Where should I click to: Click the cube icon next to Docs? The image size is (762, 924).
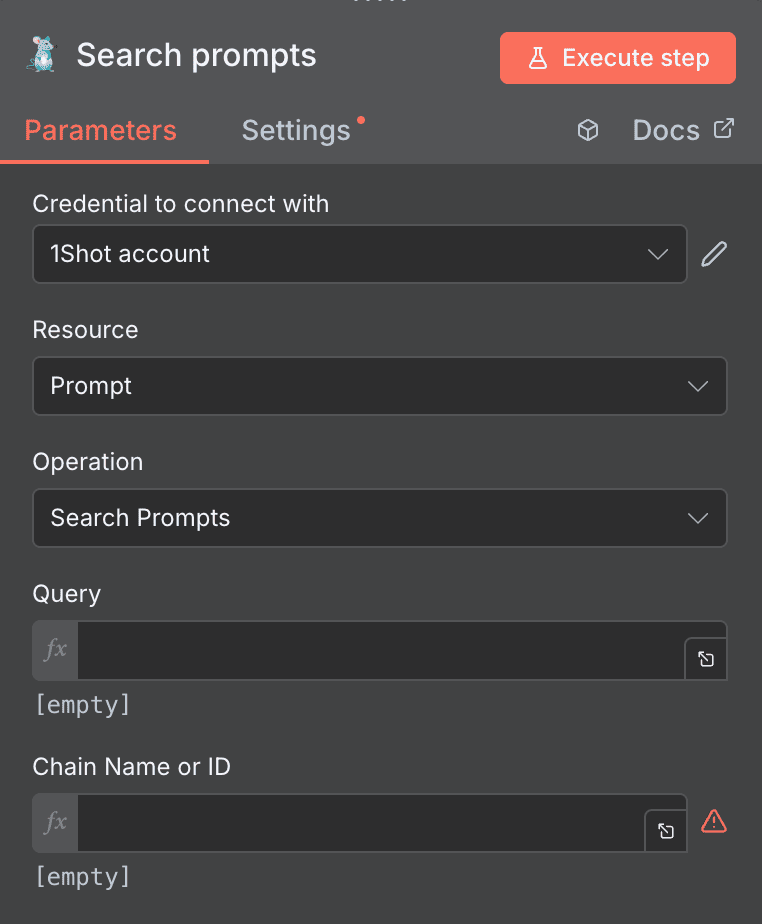point(587,129)
